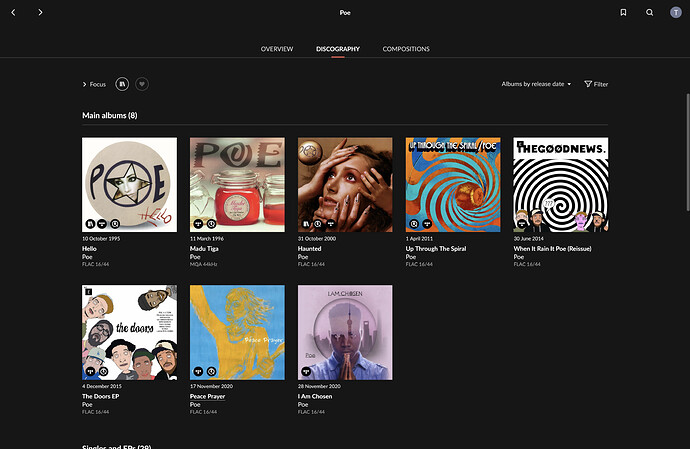Expand the Focus options
This screenshot has height=449, width=690.
pyautogui.click(x=94, y=84)
